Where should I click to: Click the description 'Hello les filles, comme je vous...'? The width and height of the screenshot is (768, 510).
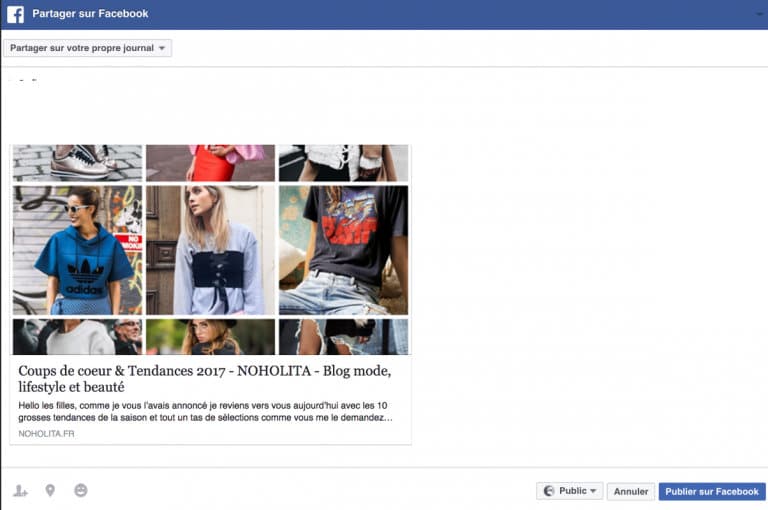click(x=205, y=412)
